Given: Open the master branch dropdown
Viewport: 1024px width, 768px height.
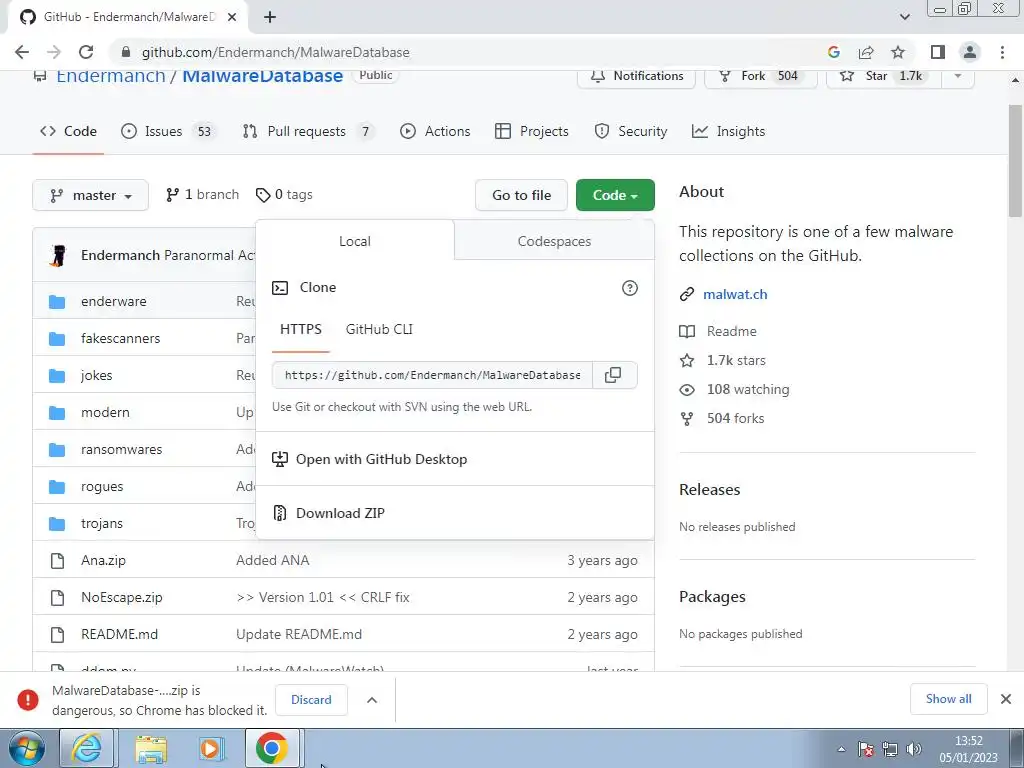Looking at the screenshot, I should tap(91, 195).
